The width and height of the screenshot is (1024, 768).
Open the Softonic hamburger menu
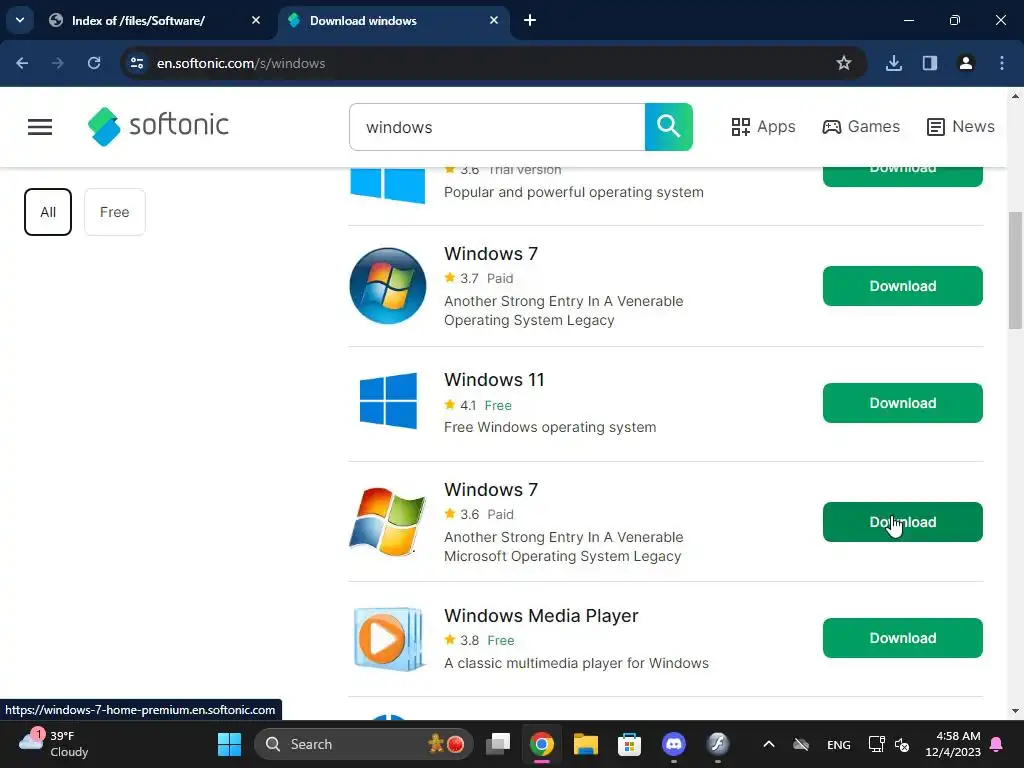click(40, 127)
